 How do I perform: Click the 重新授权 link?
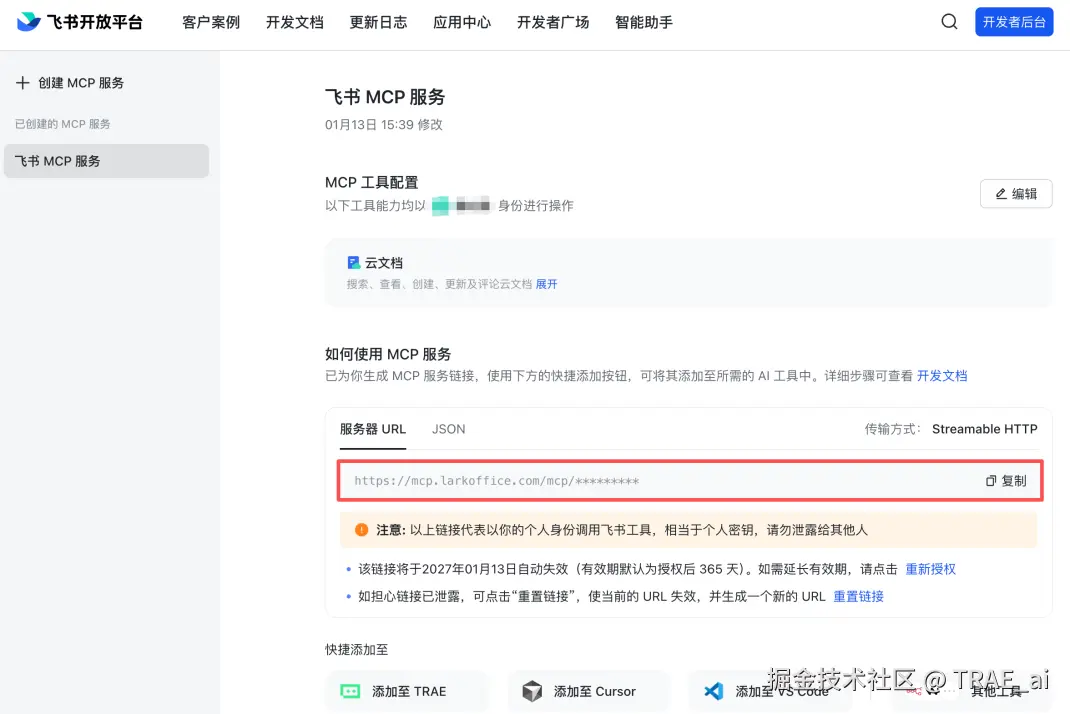(930, 569)
